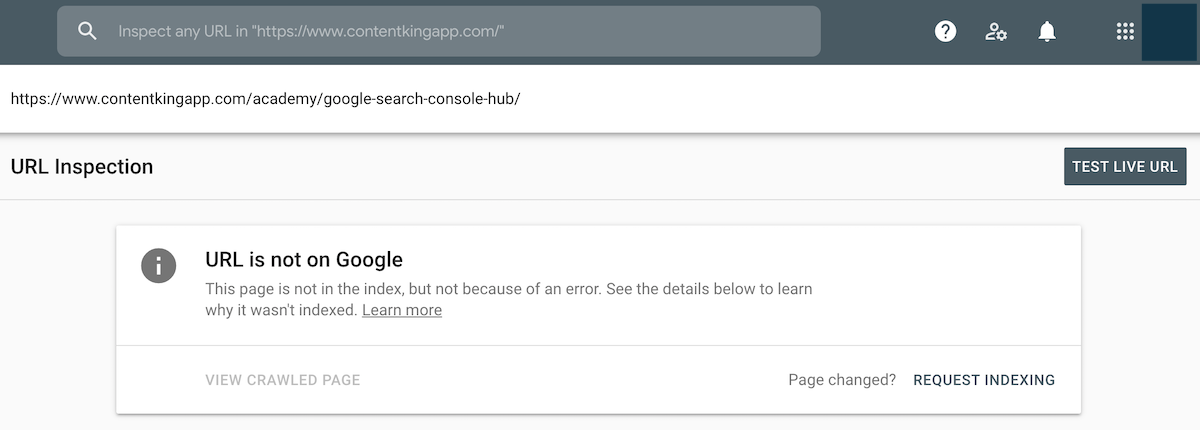This screenshot has height=430, width=1200.
Task: Click empty space in the white URL strip
Action: click(850, 100)
